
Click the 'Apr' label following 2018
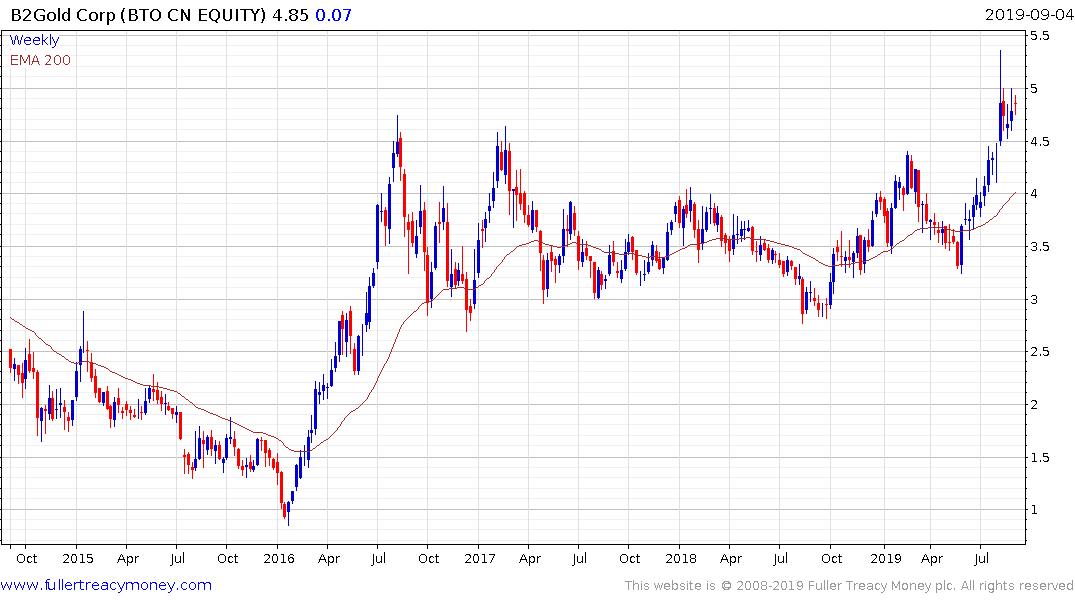pyautogui.click(x=731, y=558)
